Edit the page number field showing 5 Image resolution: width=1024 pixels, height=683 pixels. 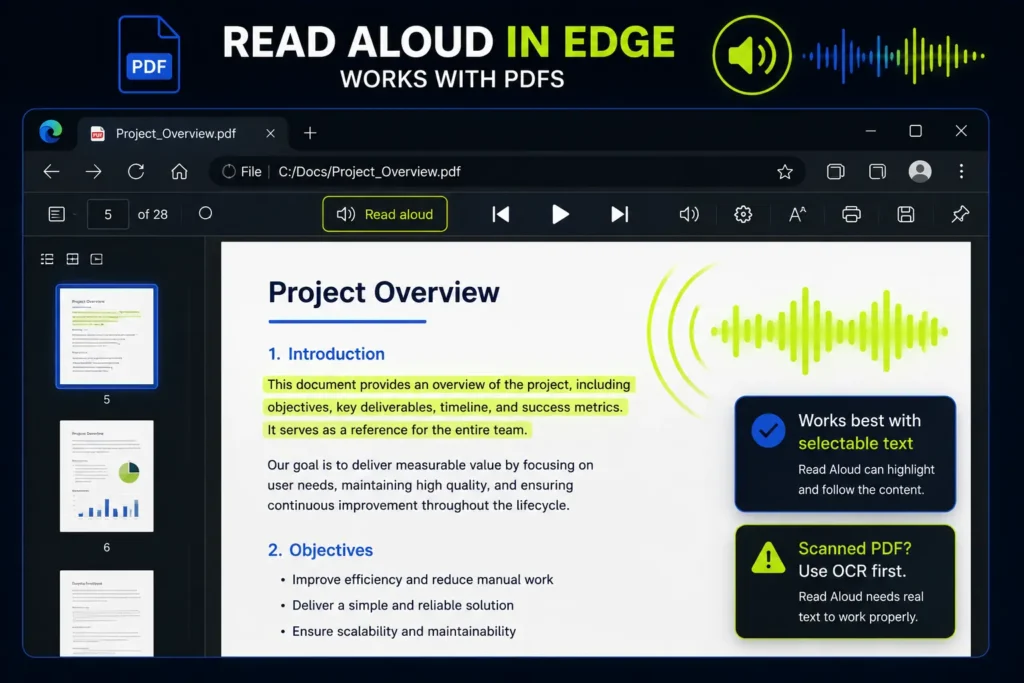click(108, 214)
